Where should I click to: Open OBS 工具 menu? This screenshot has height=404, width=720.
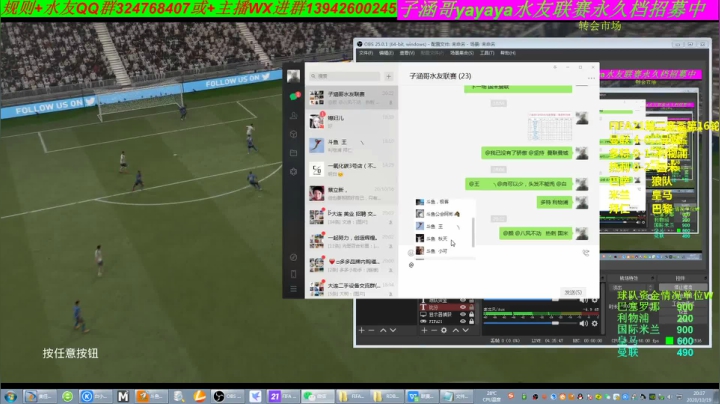click(487, 53)
